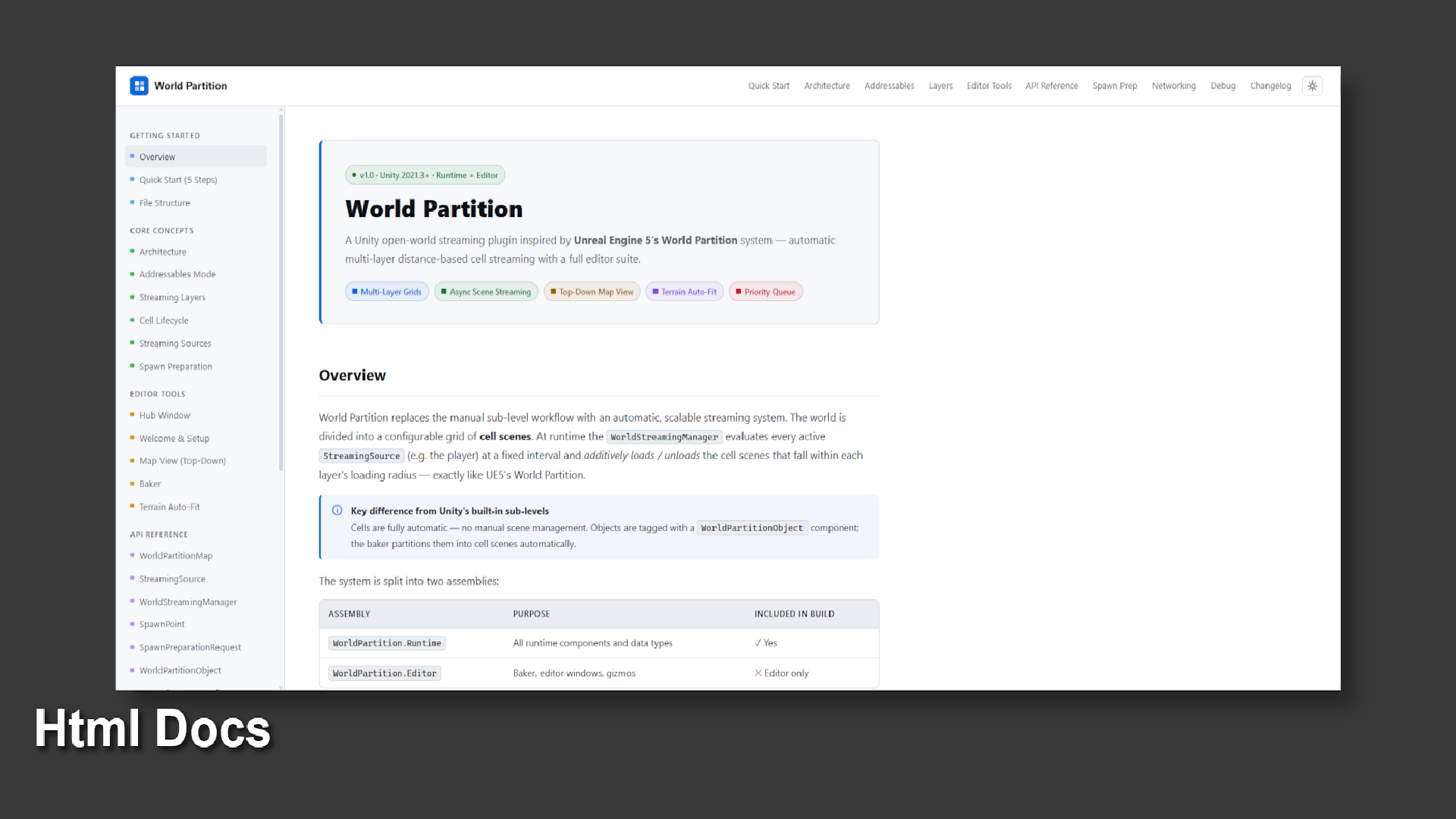Click the WorldStreamingManager inline code in paragraph

point(664,437)
